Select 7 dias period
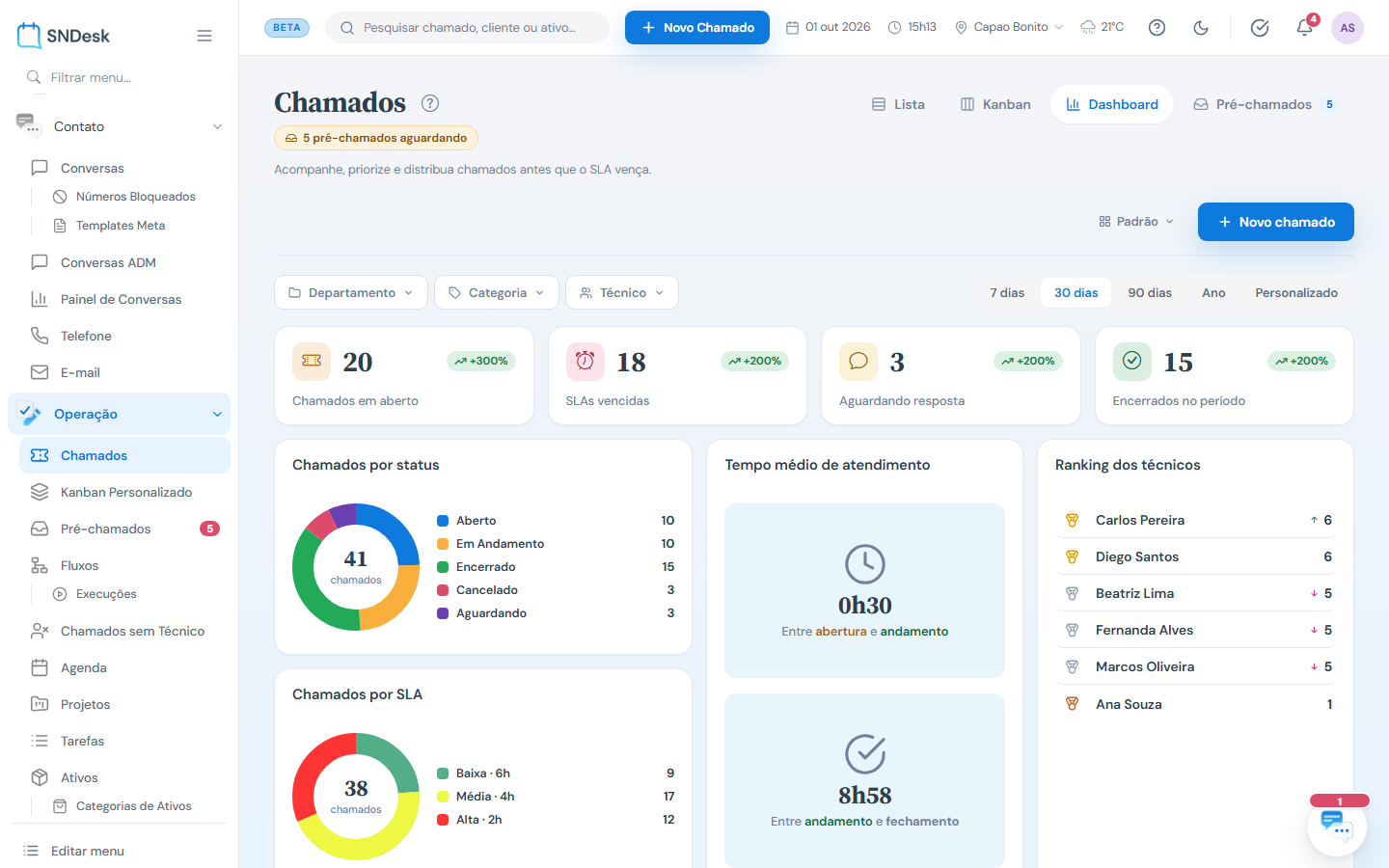Screen dimensions: 1389x868 tap(1007, 292)
